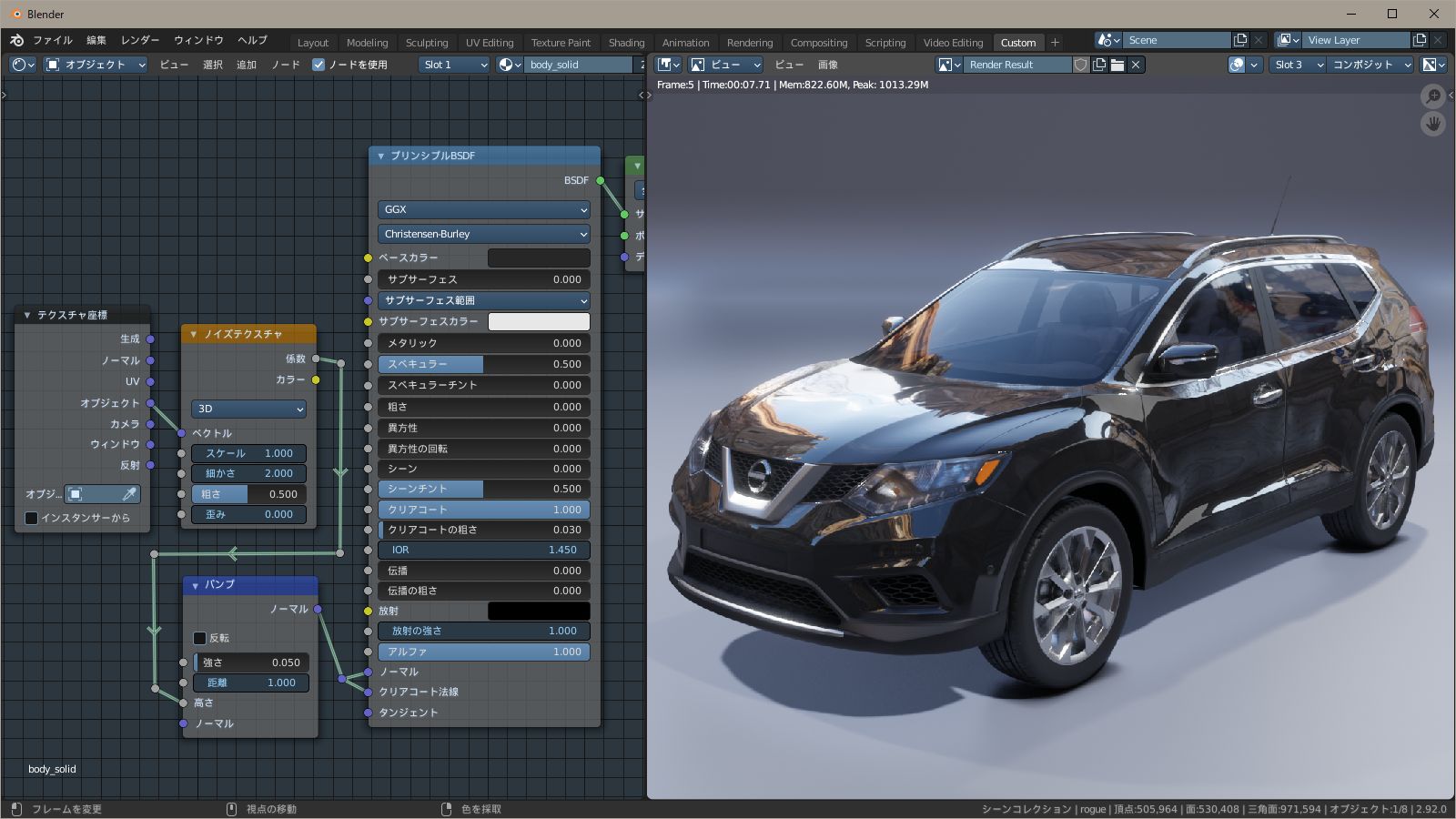
Task: Expand the サブサーフェス範囲 dropdown
Action: click(484, 300)
